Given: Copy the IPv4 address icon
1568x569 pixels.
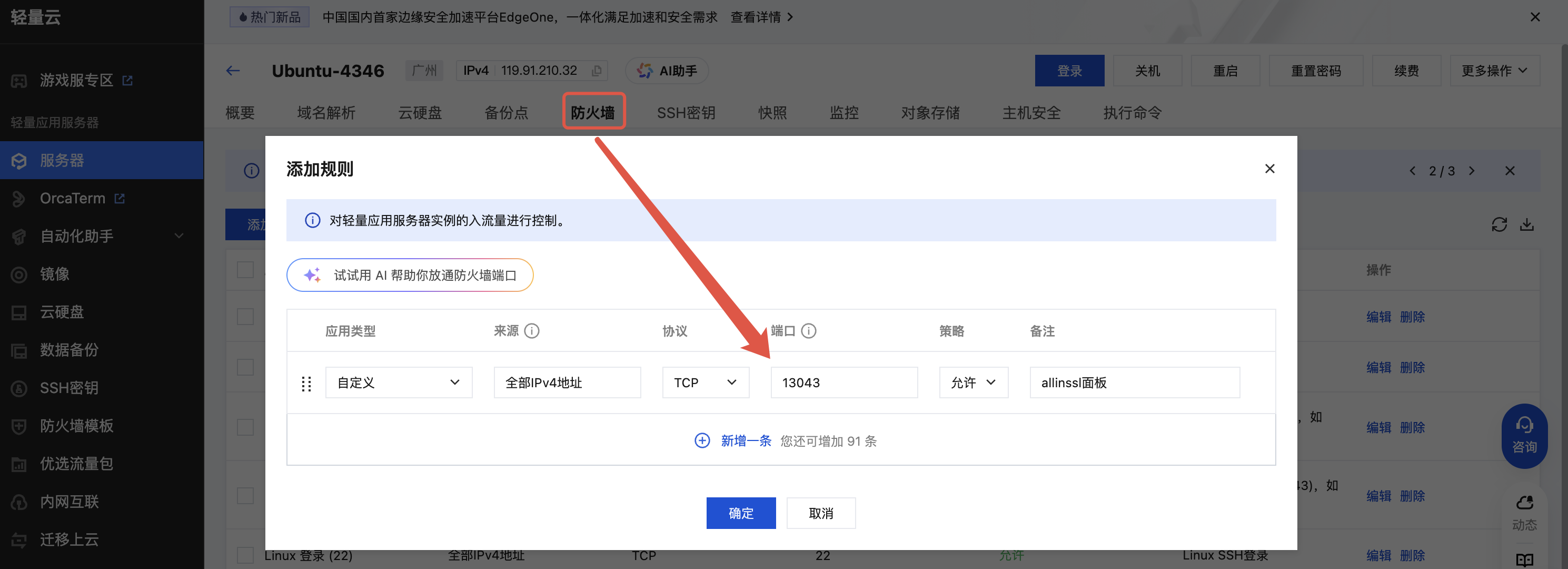Looking at the screenshot, I should pyautogui.click(x=597, y=71).
